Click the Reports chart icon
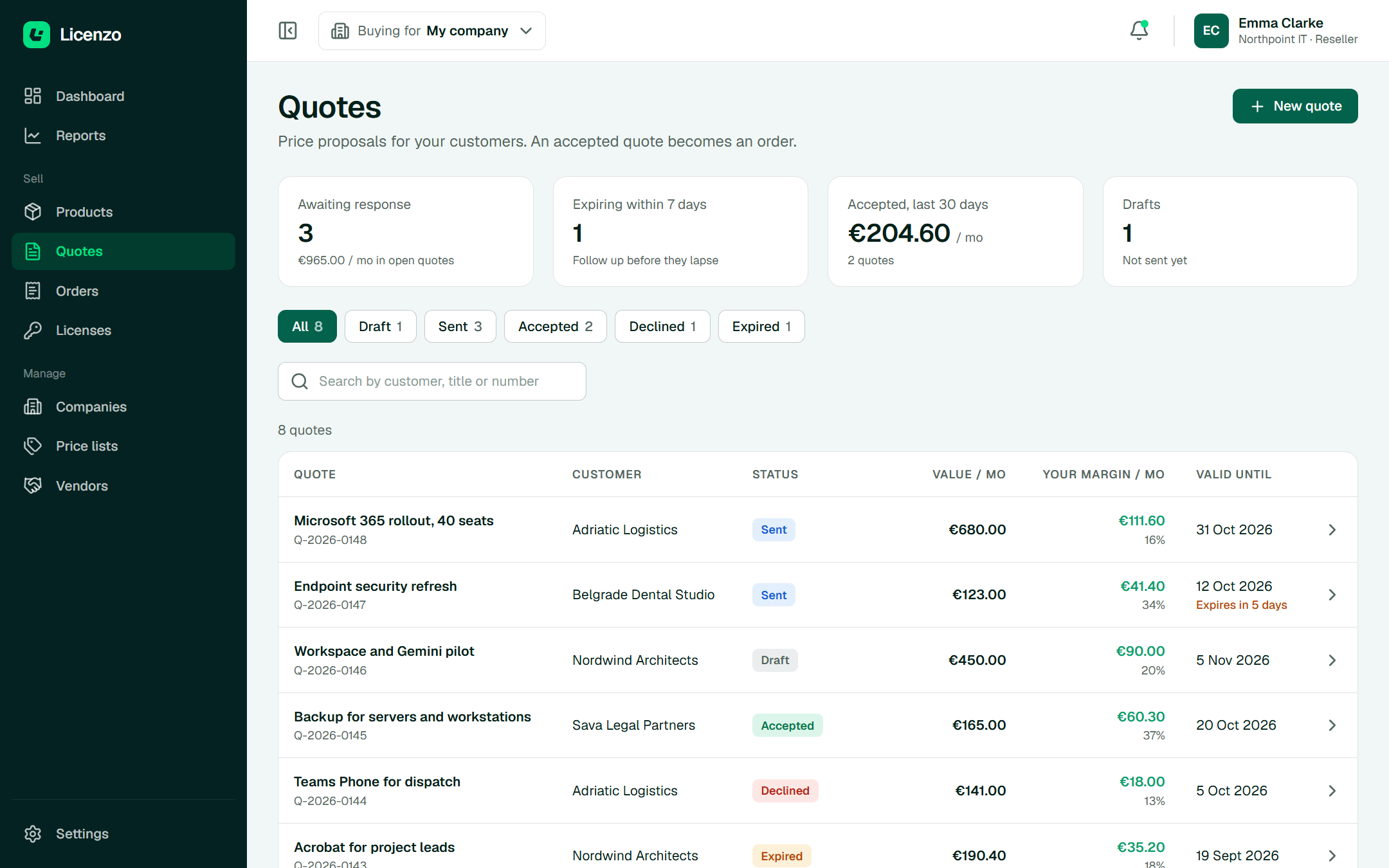 33,136
